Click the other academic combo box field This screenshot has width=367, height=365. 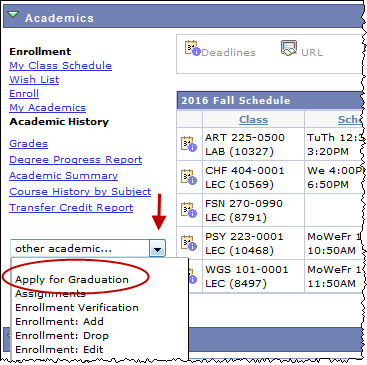pos(88,248)
